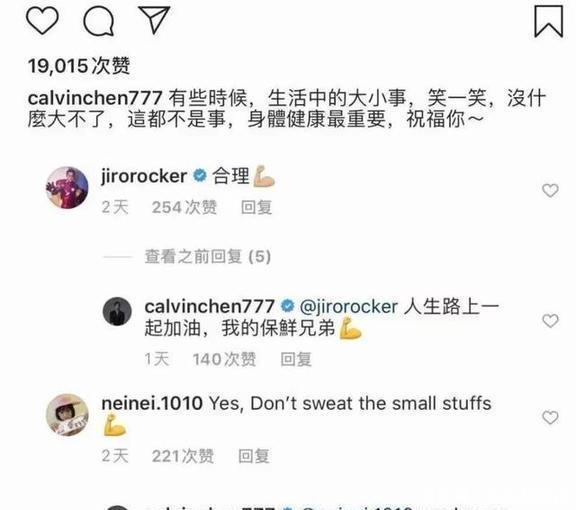Reply to jirorocker's comment via 回复

point(256,207)
